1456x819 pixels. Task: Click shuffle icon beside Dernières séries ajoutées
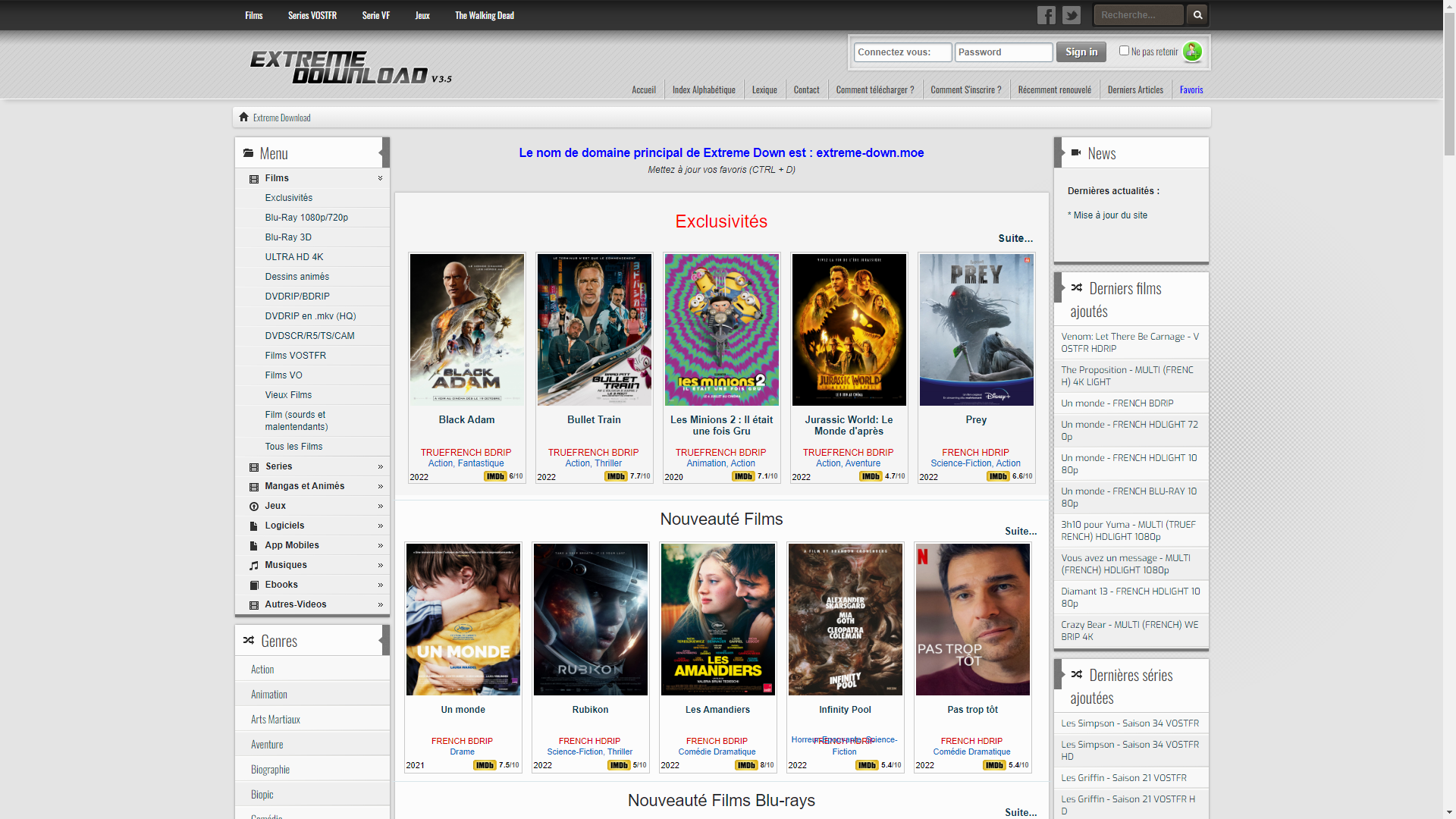(1077, 675)
